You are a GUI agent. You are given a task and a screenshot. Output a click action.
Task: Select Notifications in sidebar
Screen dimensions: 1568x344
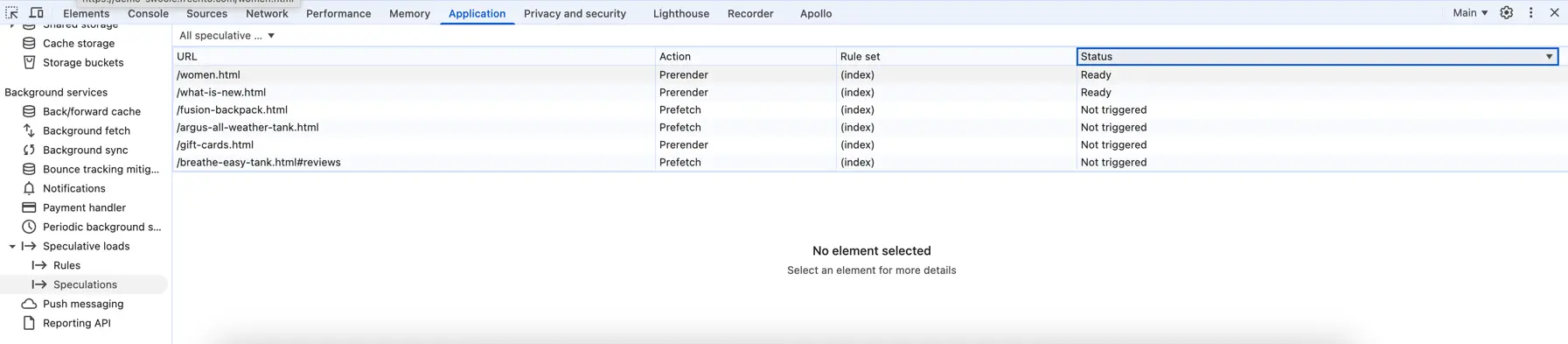(x=73, y=188)
